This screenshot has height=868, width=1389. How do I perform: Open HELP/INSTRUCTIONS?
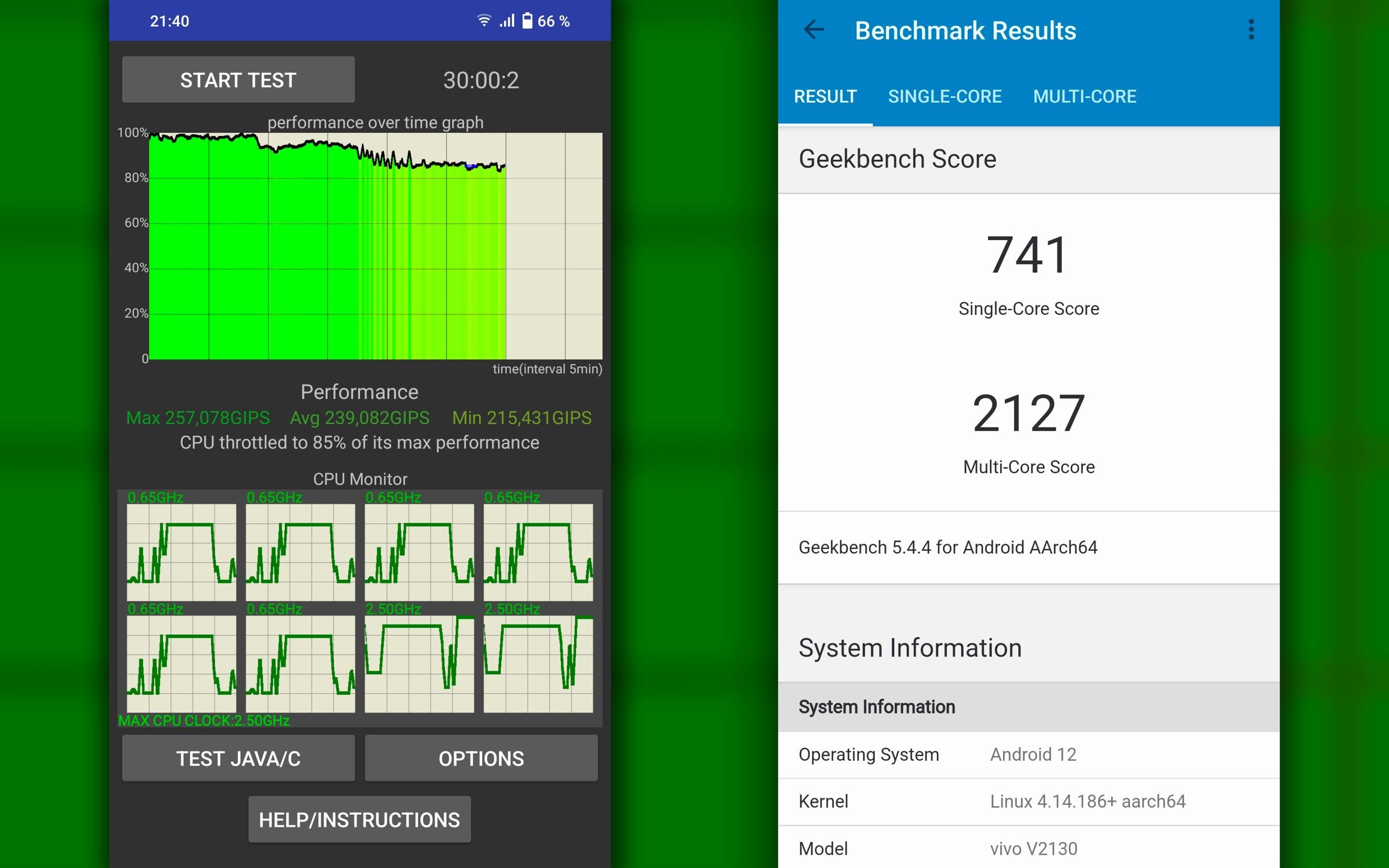click(x=359, y=819)
